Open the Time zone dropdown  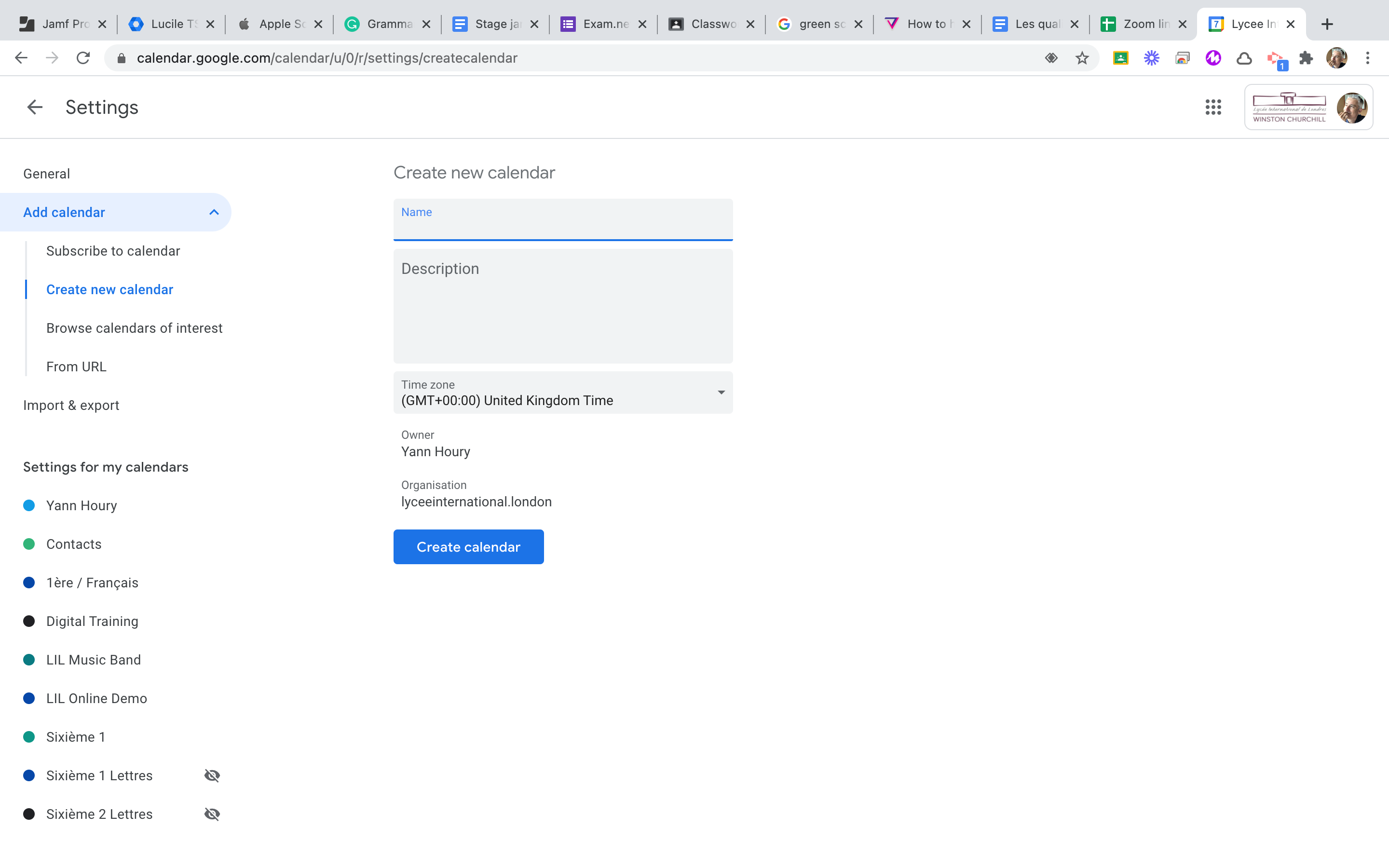click(562, 393)
